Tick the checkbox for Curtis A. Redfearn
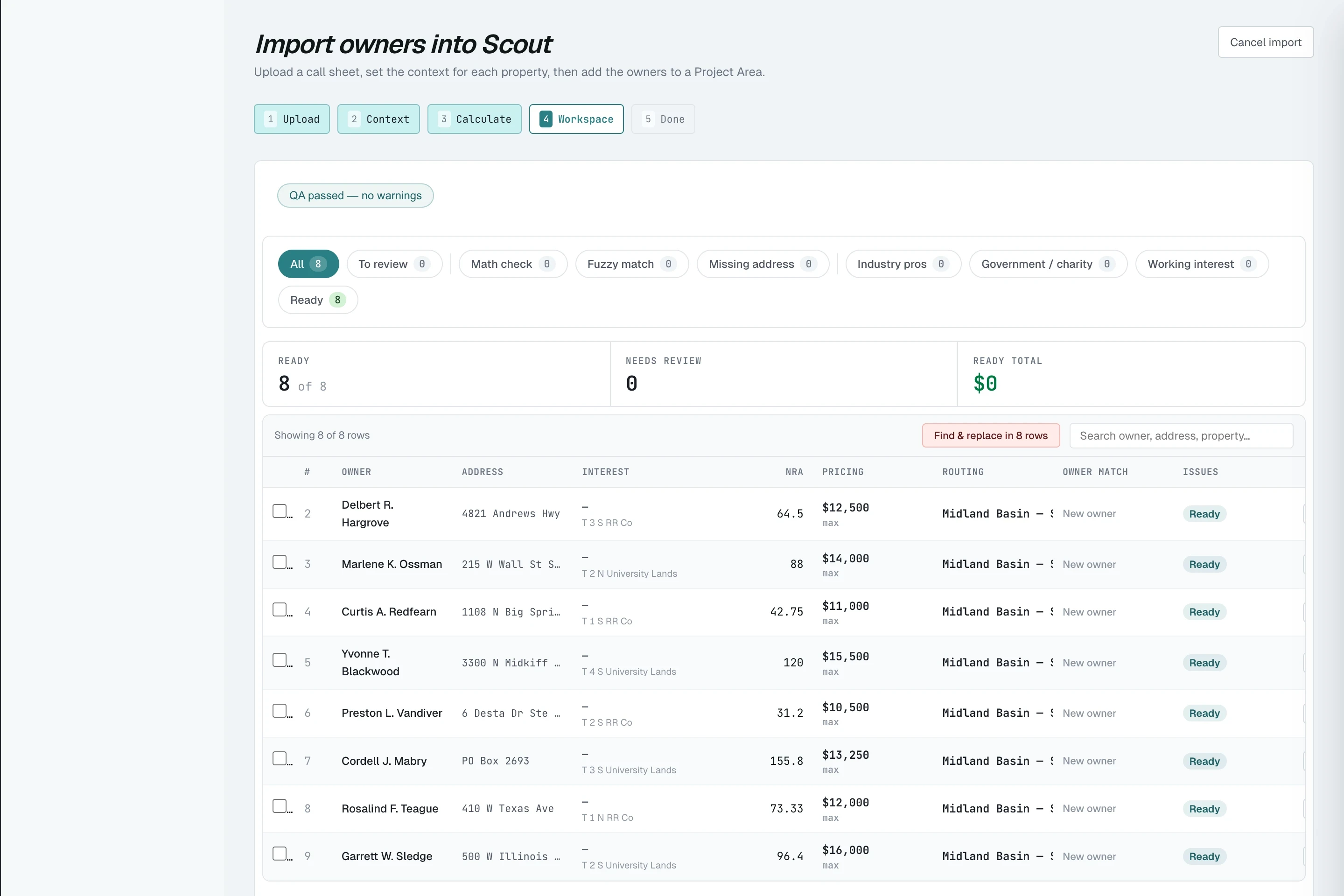The image size is (1344, 896). point(280,609)
